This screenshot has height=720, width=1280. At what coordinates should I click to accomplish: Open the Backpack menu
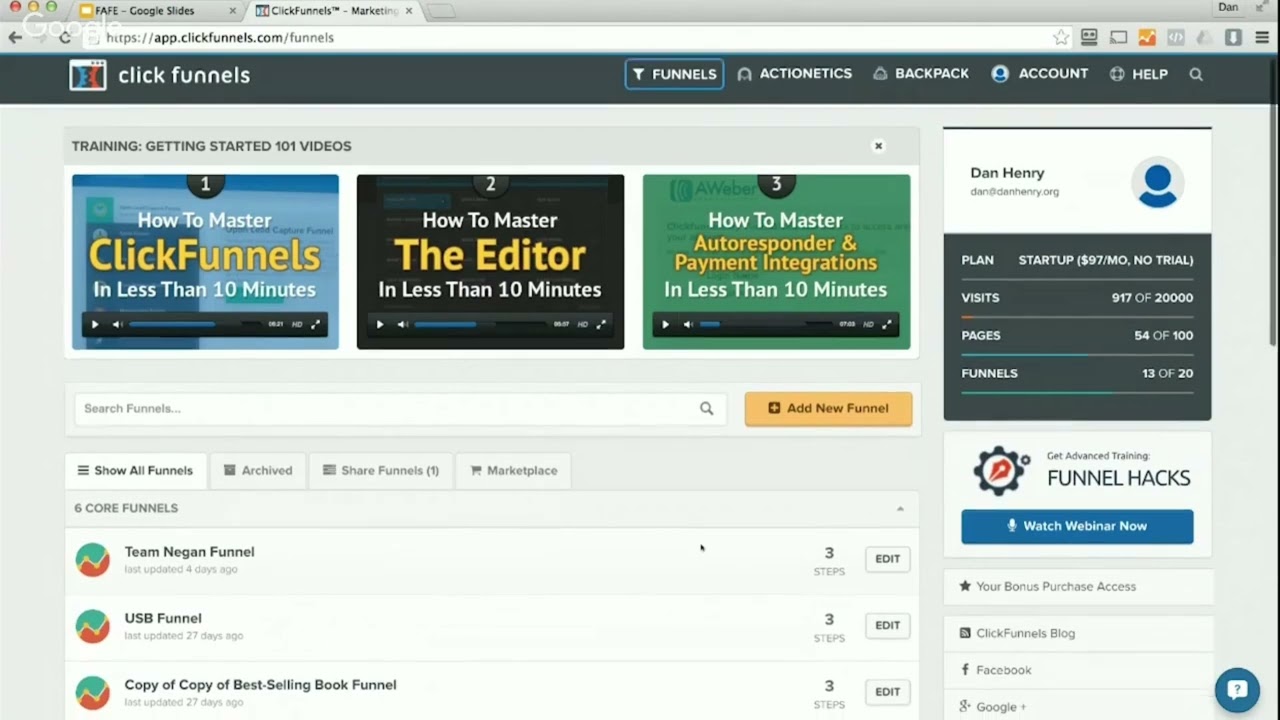point(921,74)
